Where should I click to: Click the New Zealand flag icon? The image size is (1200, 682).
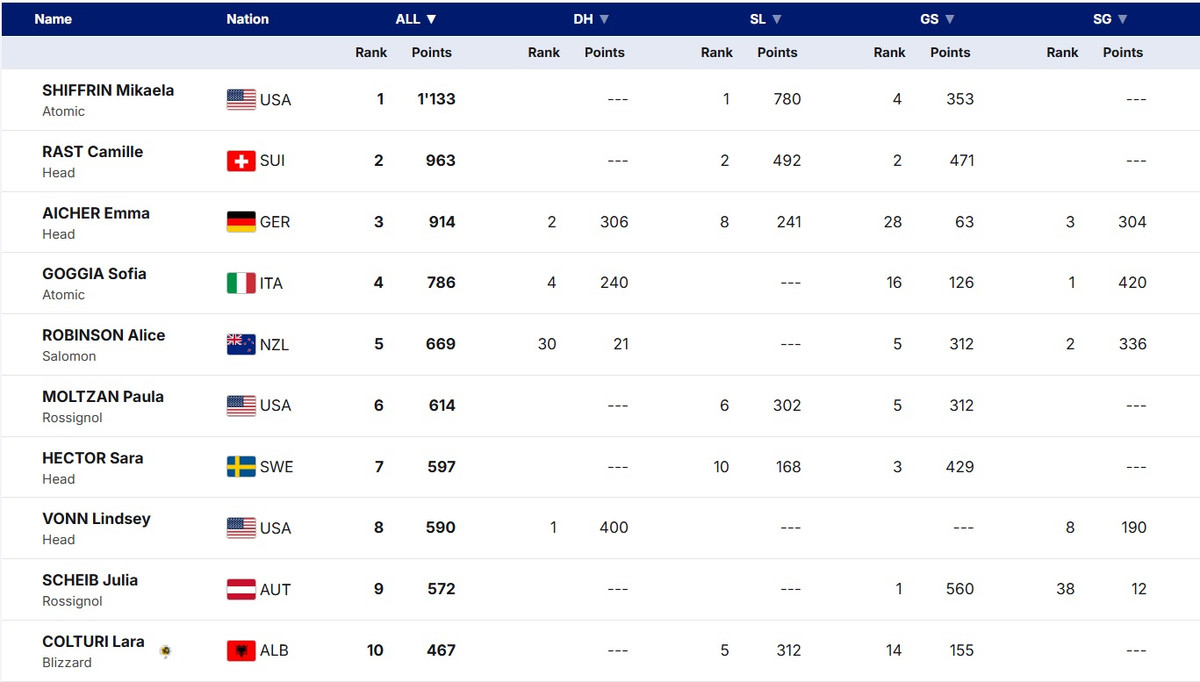[x=241, y=344]
